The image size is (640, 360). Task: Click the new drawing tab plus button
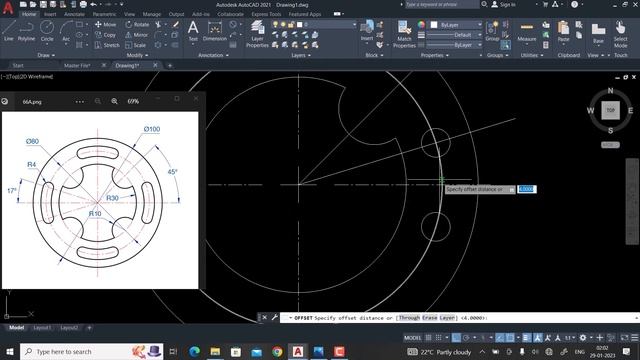[170, 65]
